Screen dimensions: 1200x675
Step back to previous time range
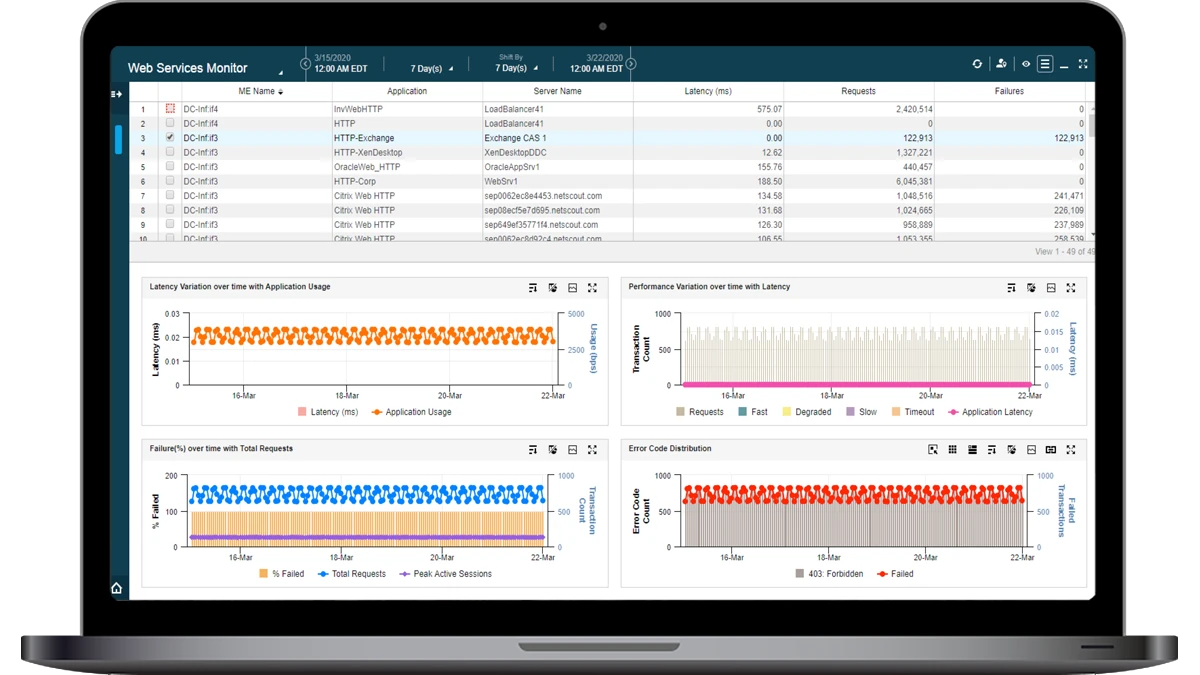coord(305,64)
